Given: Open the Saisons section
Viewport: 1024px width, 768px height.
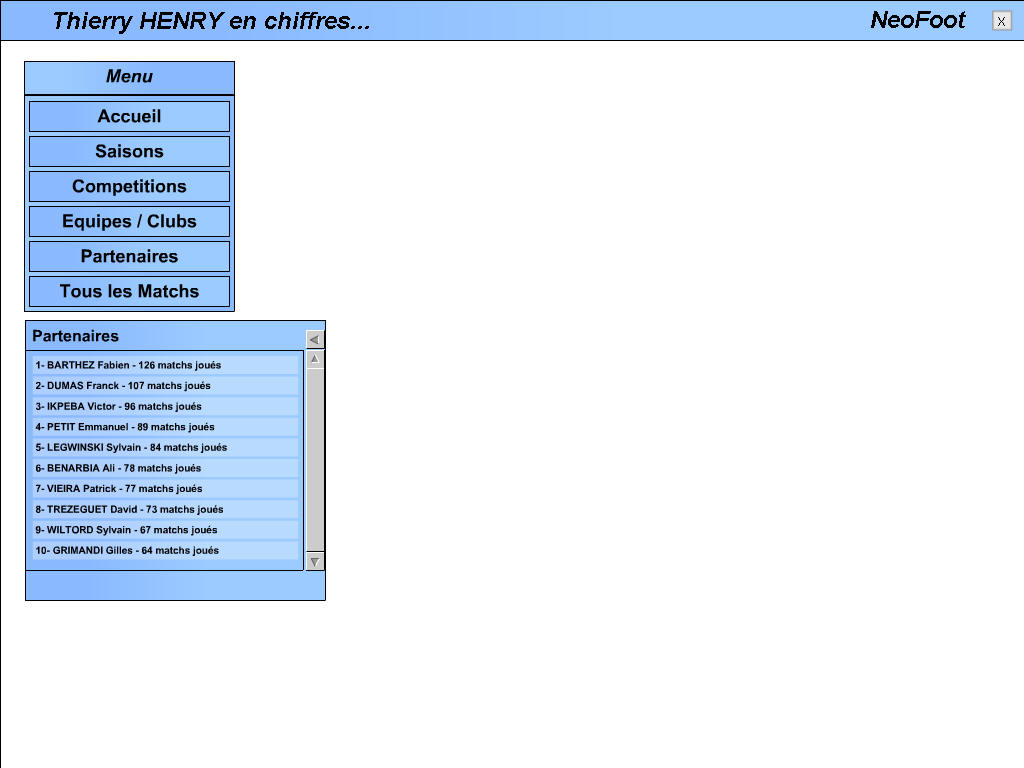Looking at the screenshot, I should click(x=129, y=152).
